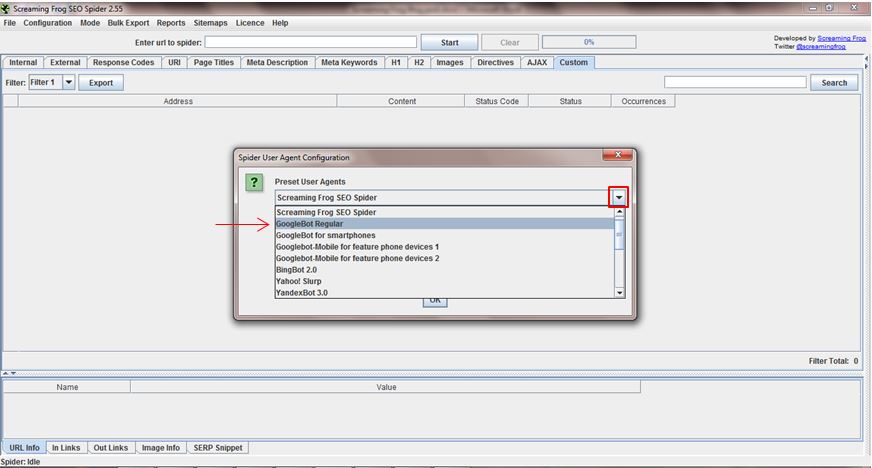Switch to the H1 tab
Screen dimensions: 872x468
pos(396,62)
